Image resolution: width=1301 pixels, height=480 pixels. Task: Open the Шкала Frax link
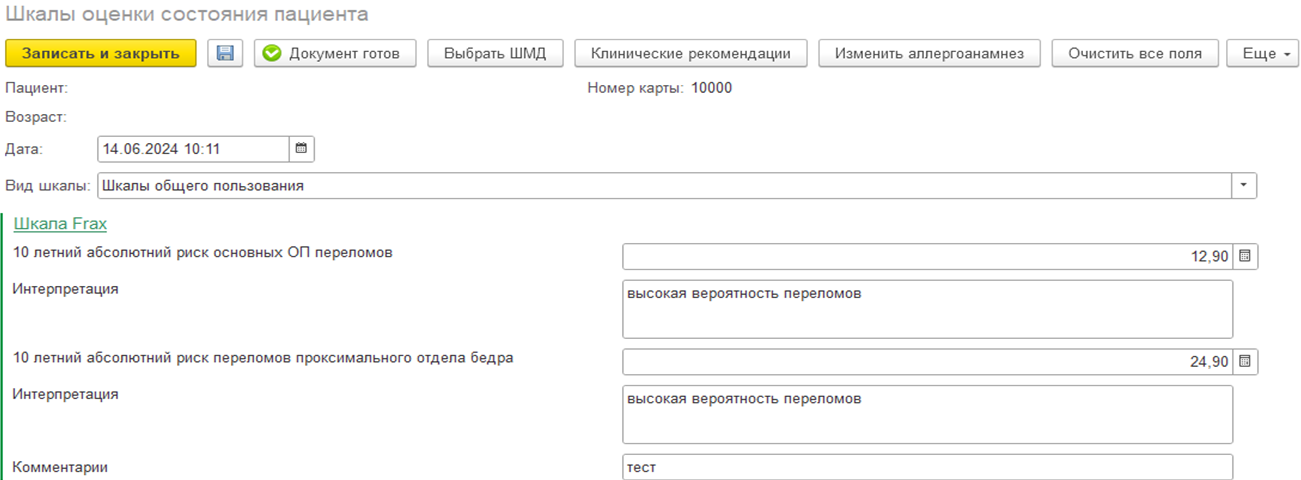pos(60,224)
